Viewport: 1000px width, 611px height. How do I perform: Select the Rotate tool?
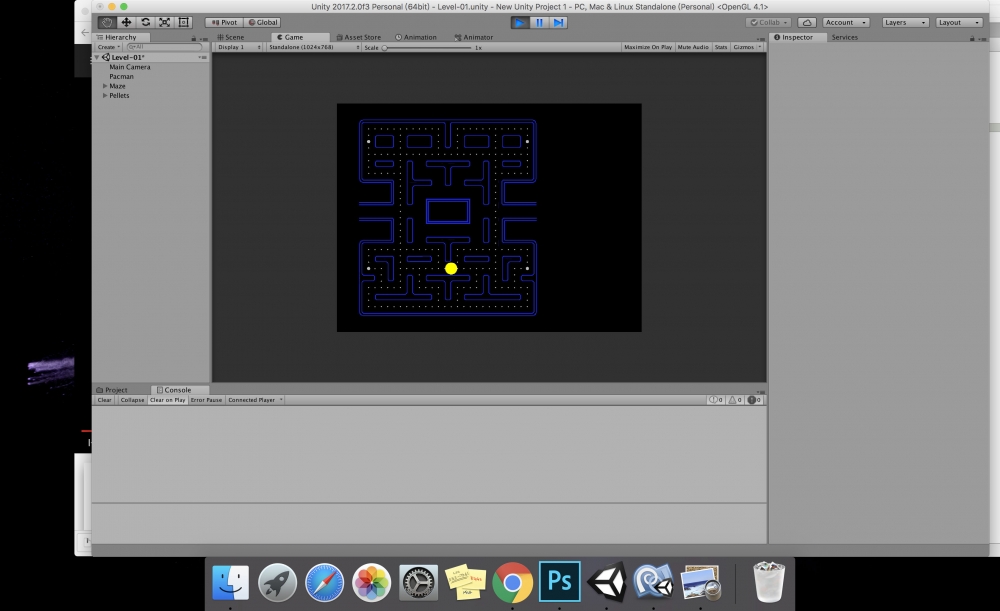(x=145, y=22)
